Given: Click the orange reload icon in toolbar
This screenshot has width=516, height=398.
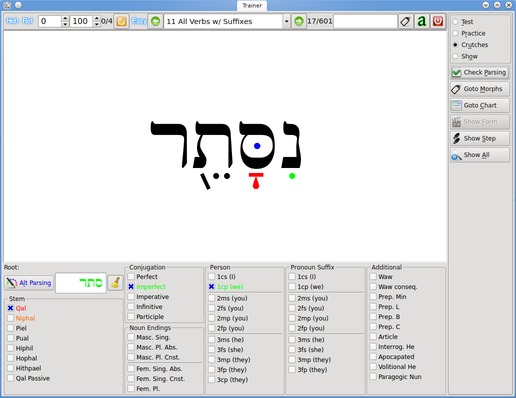Looking at the screenshot, I should (121, 21).
